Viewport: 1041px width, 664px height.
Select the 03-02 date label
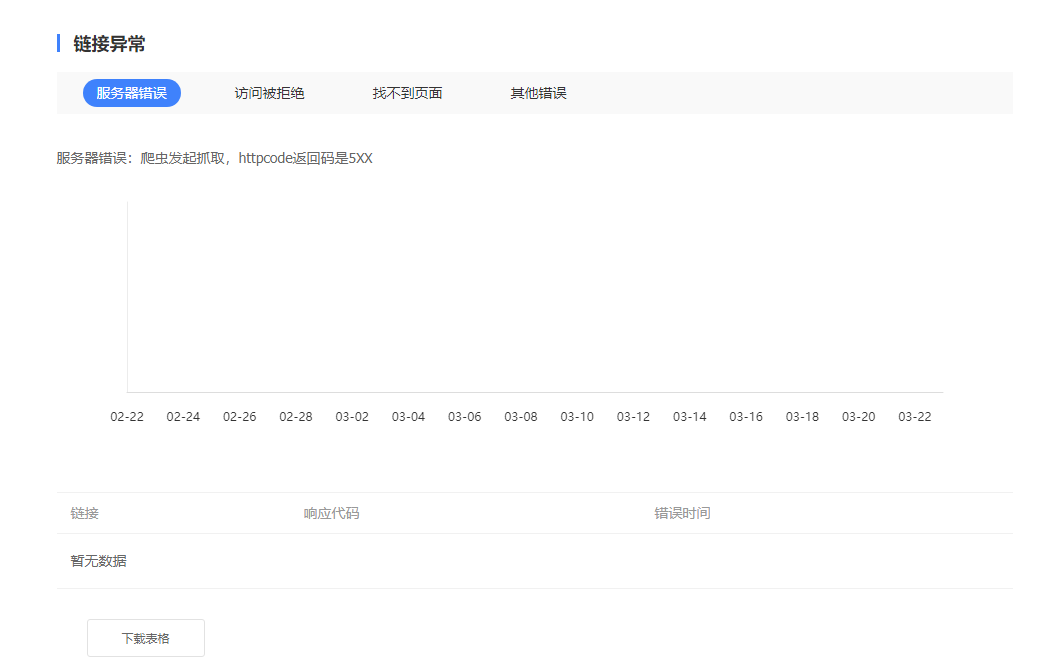click(x=351, y=416)
